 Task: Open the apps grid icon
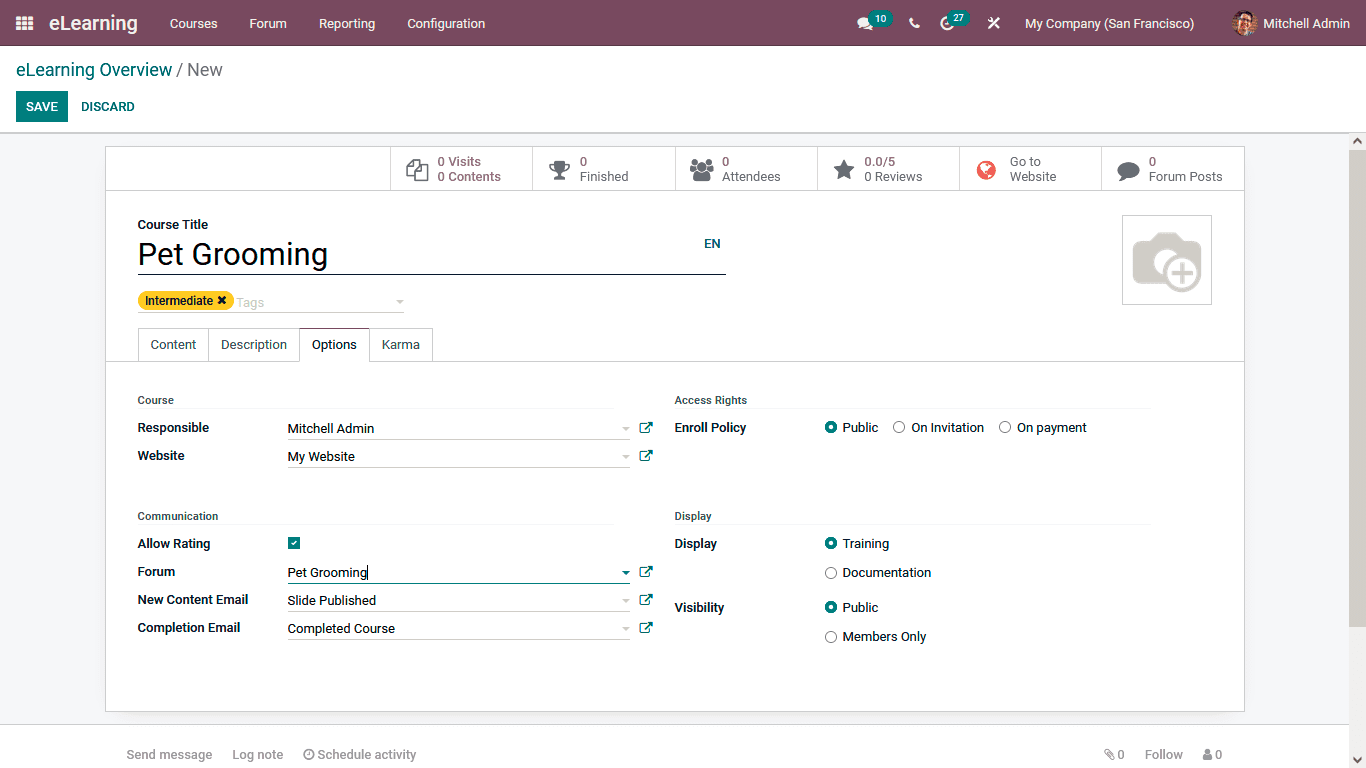coord(23,23)
